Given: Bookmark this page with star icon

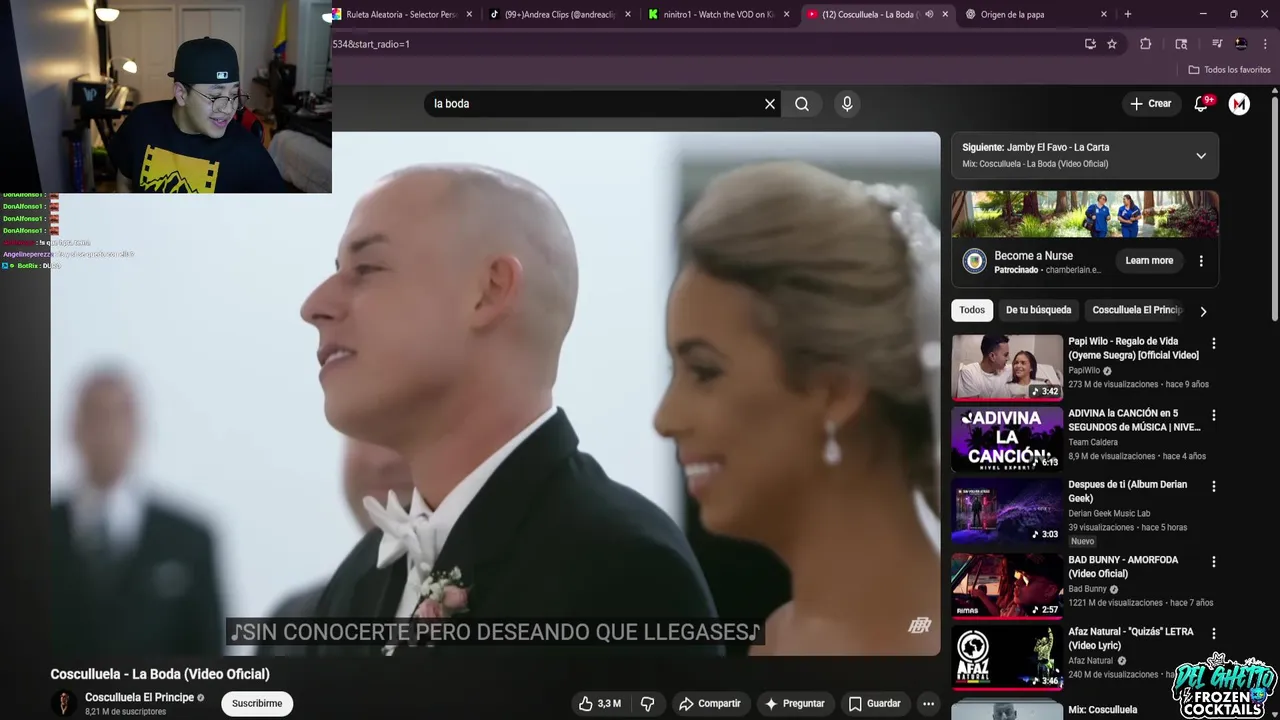Looking at the screenshot, I should click(1112, 44).
